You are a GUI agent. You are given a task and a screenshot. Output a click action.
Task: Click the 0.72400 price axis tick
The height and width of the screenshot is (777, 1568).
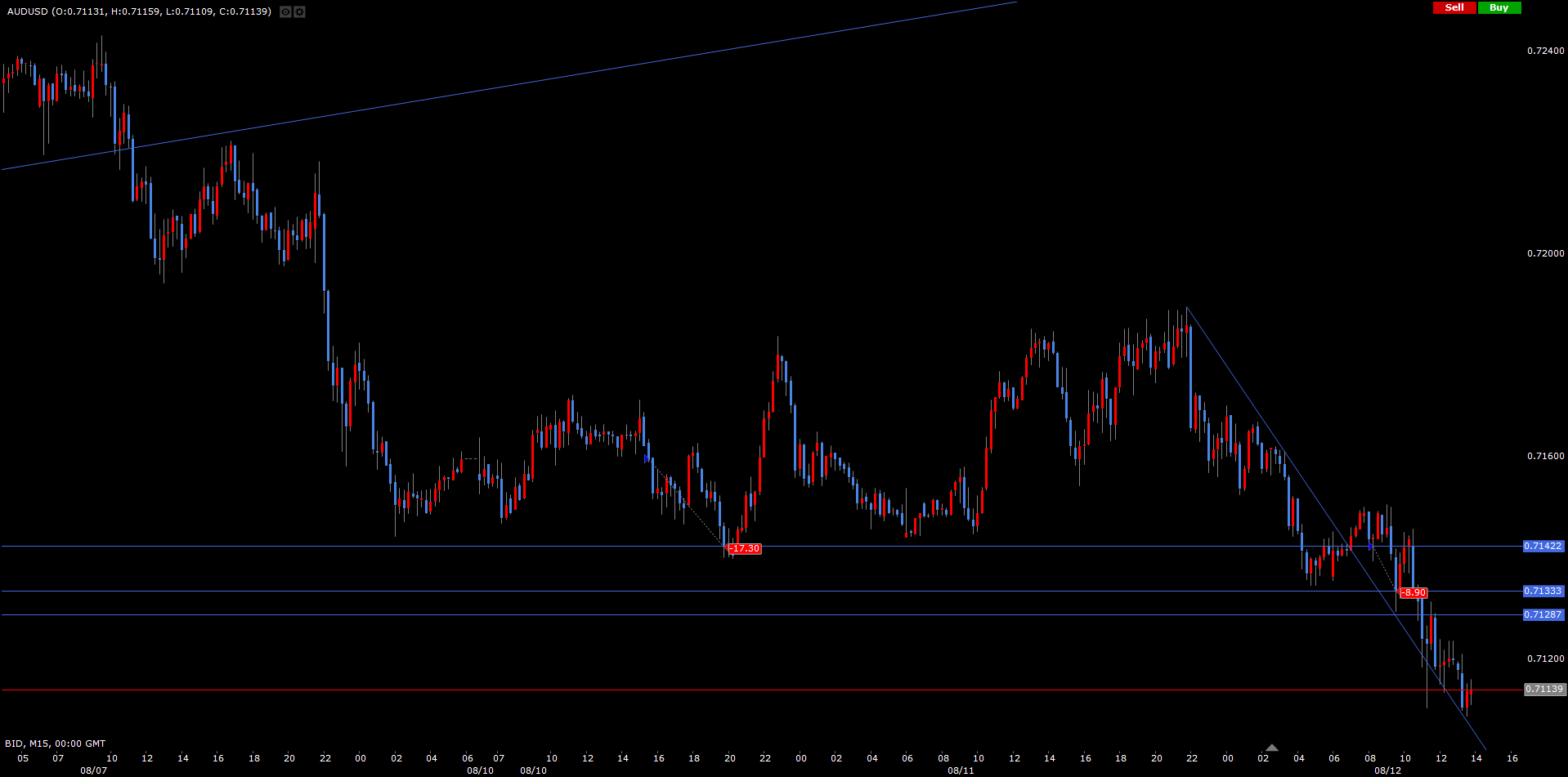1545,51
